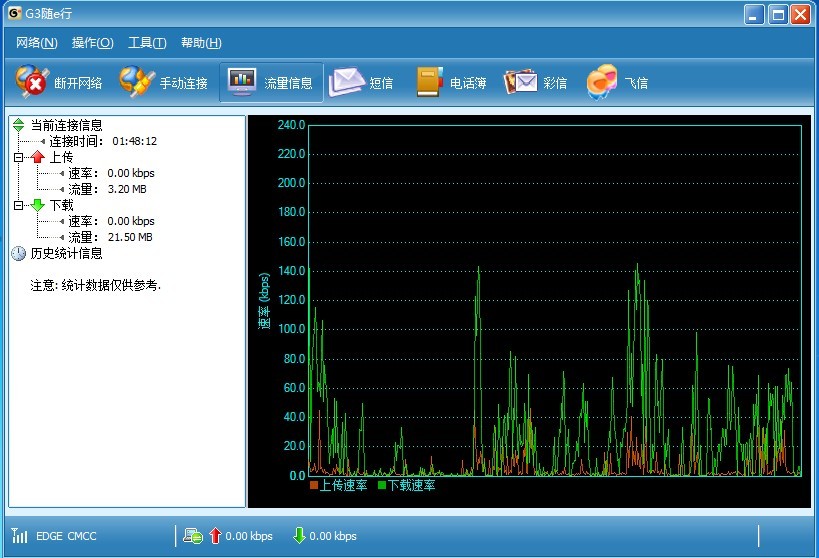
Task: Click the 电话簿 toolbar label
Action: 468,83
